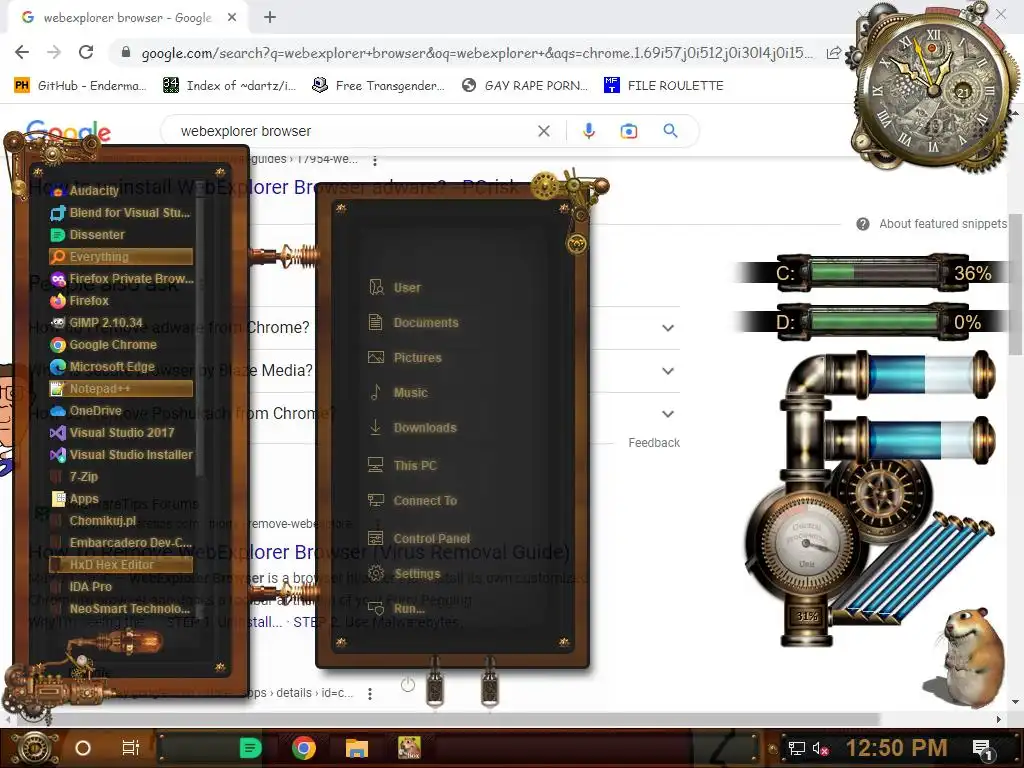This screenshot has width=1024, height=768.
Task: Search by image with camera icon
Action: 628,131
